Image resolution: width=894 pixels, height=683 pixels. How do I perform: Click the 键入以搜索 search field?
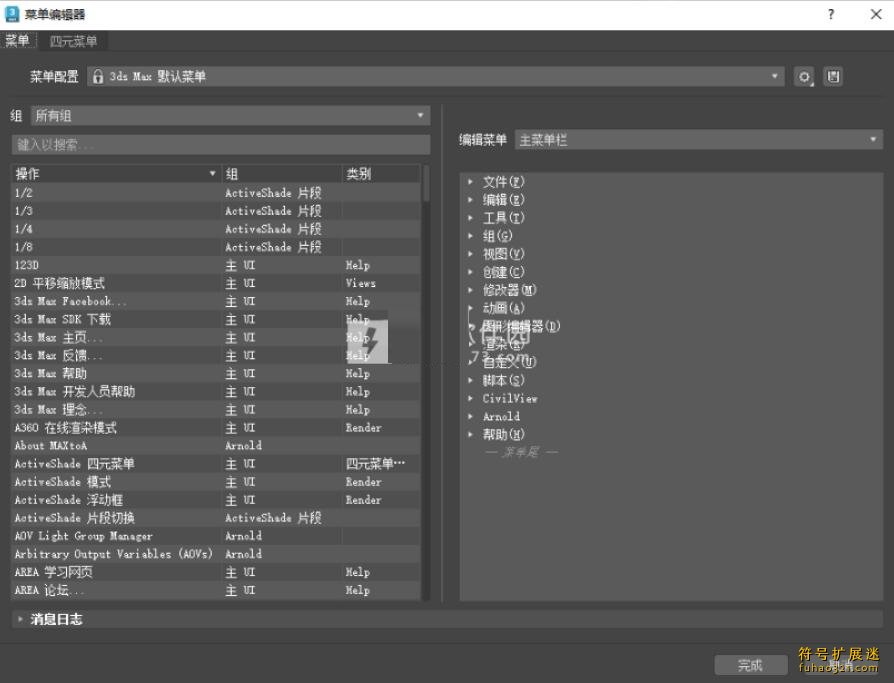click(x=221, y=145)
